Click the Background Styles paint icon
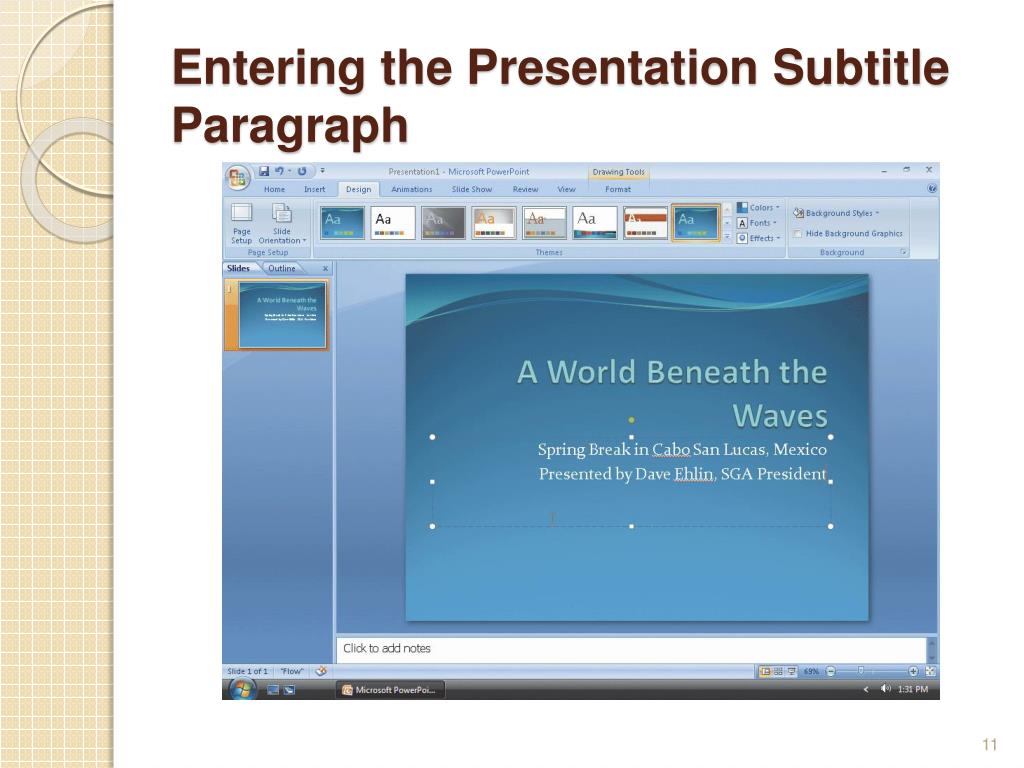The image size is (1024, 768). [798, 213]
